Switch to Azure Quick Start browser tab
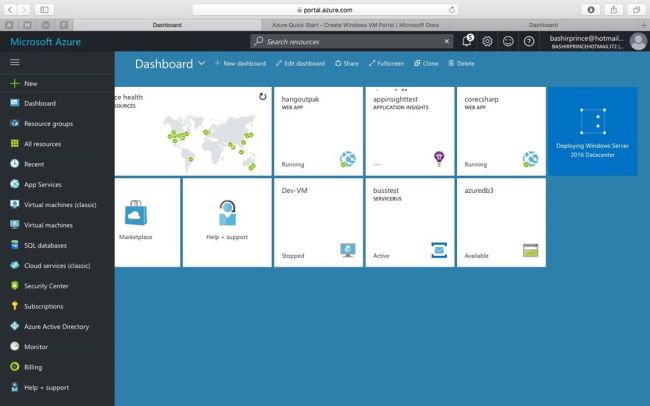The width and height of the screenshot is (650, 406). (355, 25)
